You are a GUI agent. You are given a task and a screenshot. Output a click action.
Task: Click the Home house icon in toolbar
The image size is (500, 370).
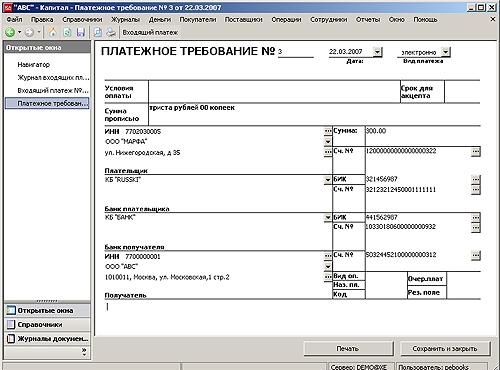52,32
